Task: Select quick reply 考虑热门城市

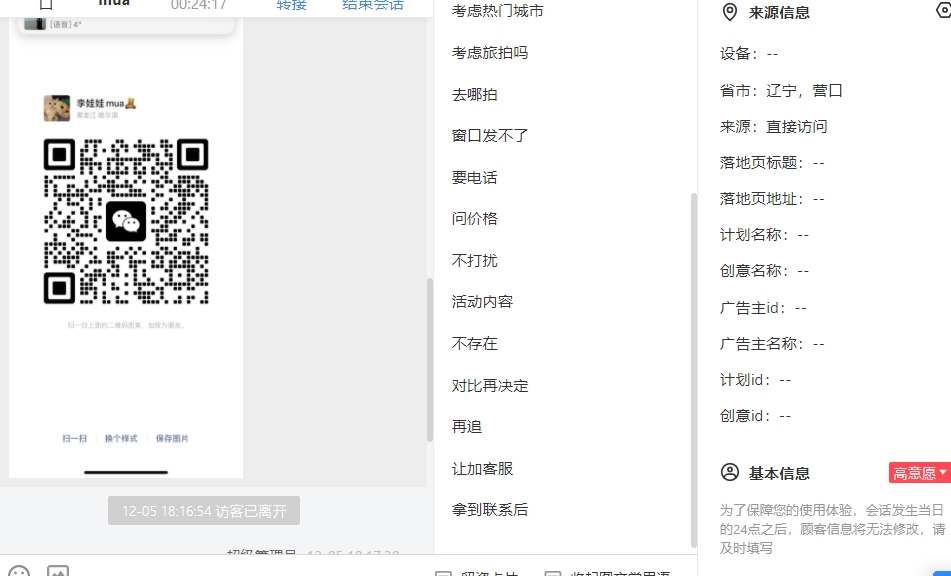Action: [x=497, y=11]
